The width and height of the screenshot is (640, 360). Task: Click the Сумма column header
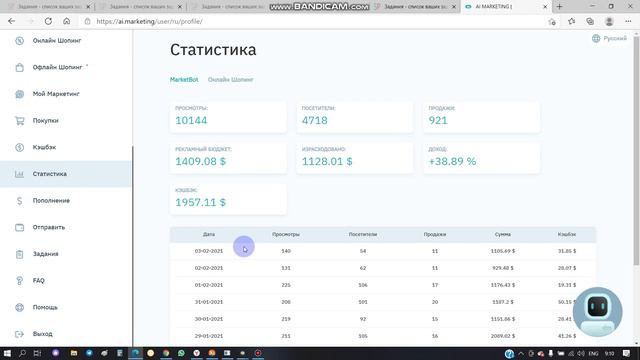(x=503, y=234)
